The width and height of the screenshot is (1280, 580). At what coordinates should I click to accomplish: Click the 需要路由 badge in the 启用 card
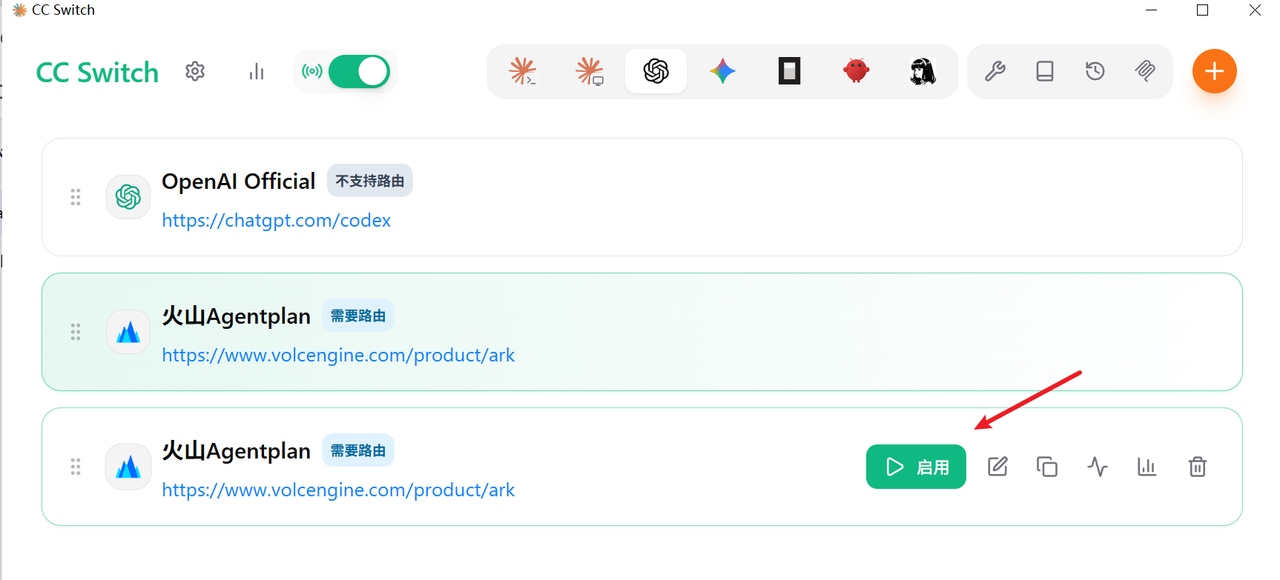(x=358, y=451)
